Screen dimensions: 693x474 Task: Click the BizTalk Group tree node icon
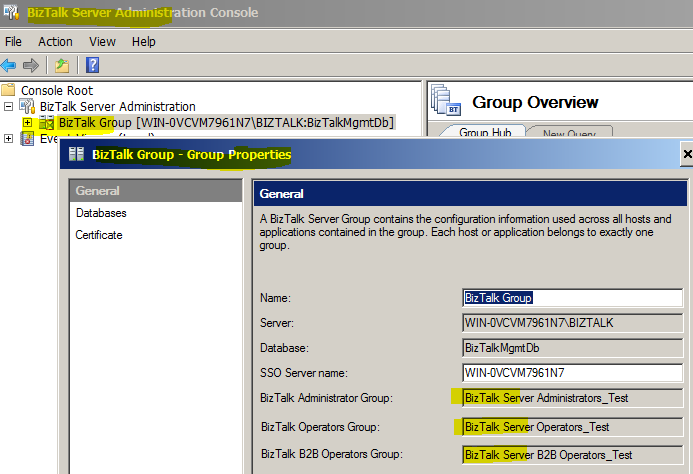click(46, 122)
